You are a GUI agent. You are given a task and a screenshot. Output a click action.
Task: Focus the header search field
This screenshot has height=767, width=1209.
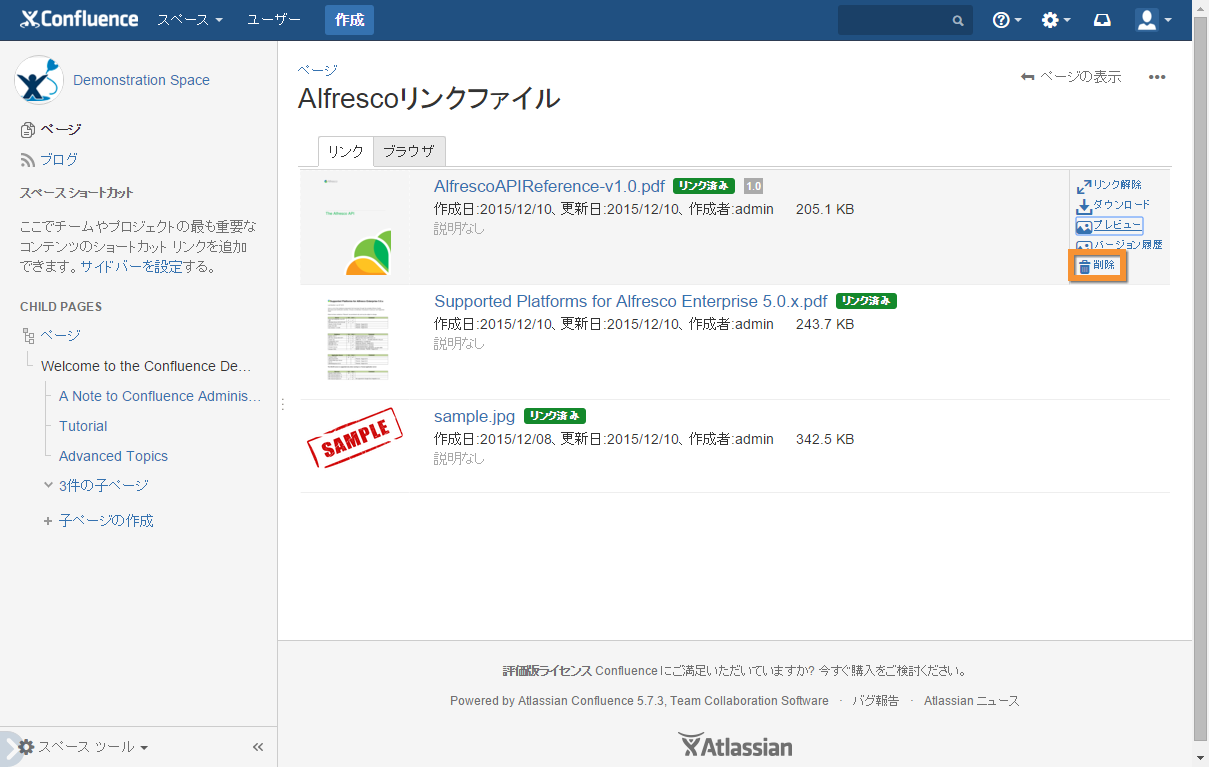pyautogui.click(x=905, y=20)
